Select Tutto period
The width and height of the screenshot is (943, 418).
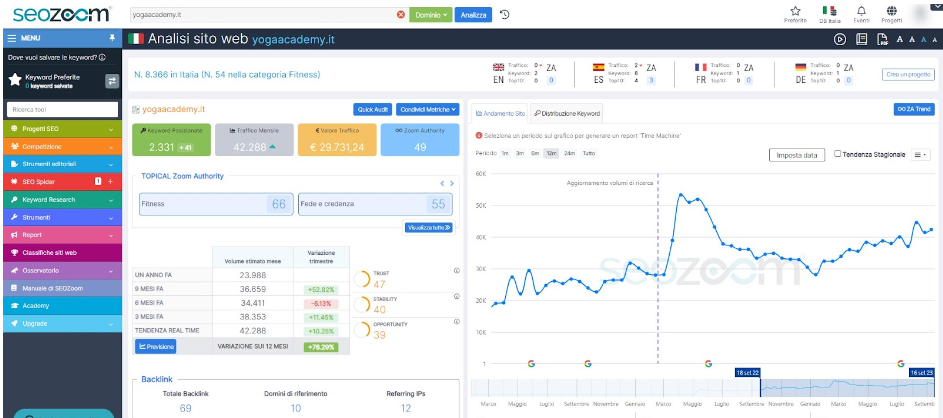pyautogui.click(x=589, y=153)
